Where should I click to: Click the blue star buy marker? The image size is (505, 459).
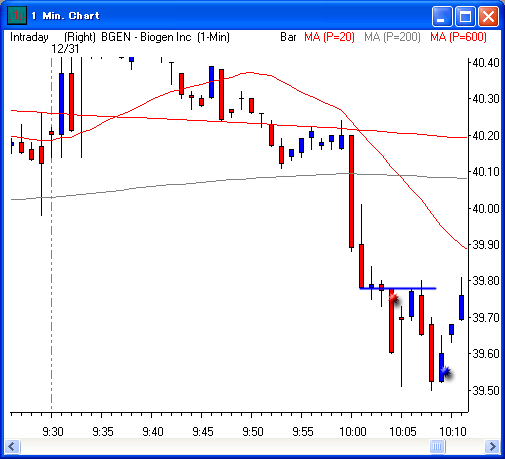click(446, 371)
